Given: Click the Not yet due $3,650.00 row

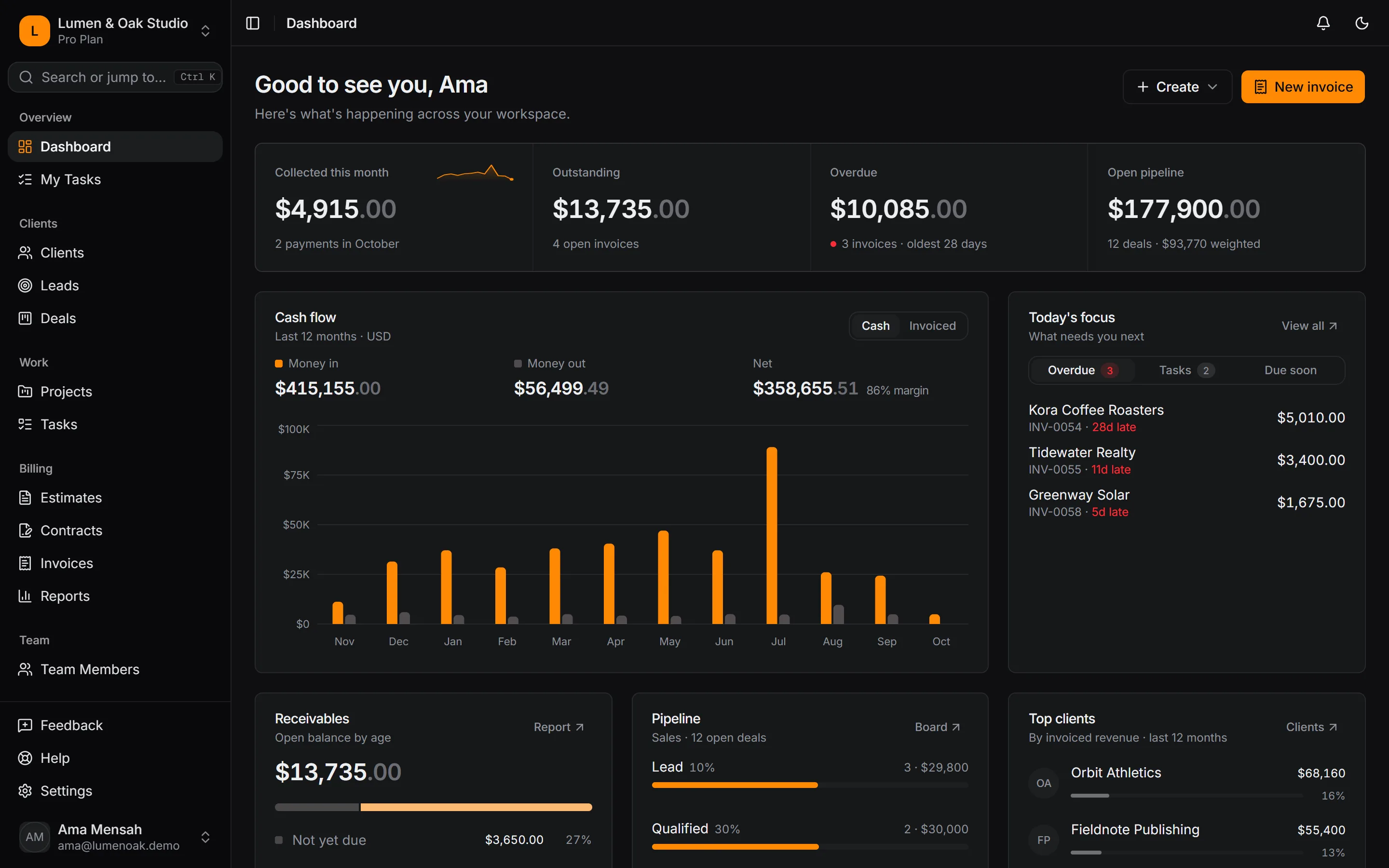Looking at the screenshot, I should (434, 840).
